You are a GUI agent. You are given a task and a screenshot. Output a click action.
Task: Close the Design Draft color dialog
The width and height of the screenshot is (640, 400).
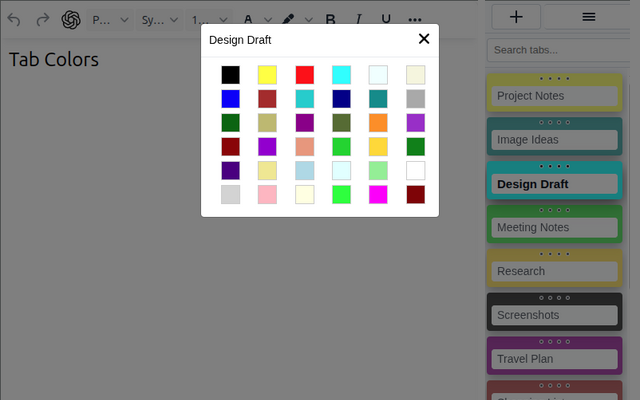424,39
